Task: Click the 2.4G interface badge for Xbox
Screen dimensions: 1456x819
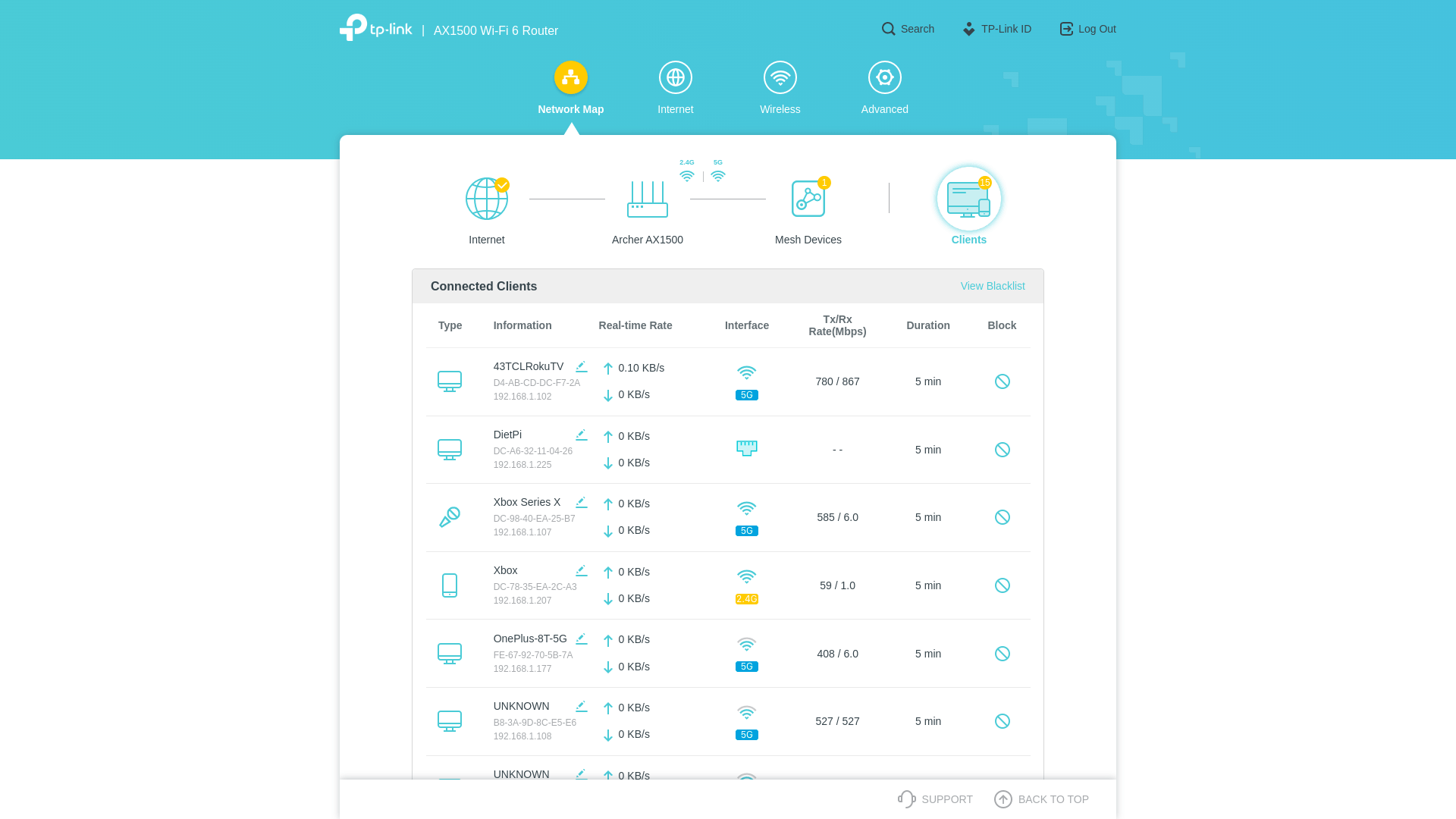Action: coord(747,599)
